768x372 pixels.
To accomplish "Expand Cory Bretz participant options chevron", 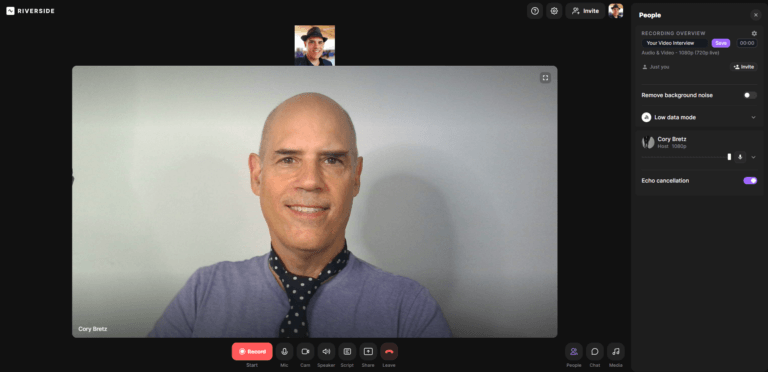I will coord(753,157).
